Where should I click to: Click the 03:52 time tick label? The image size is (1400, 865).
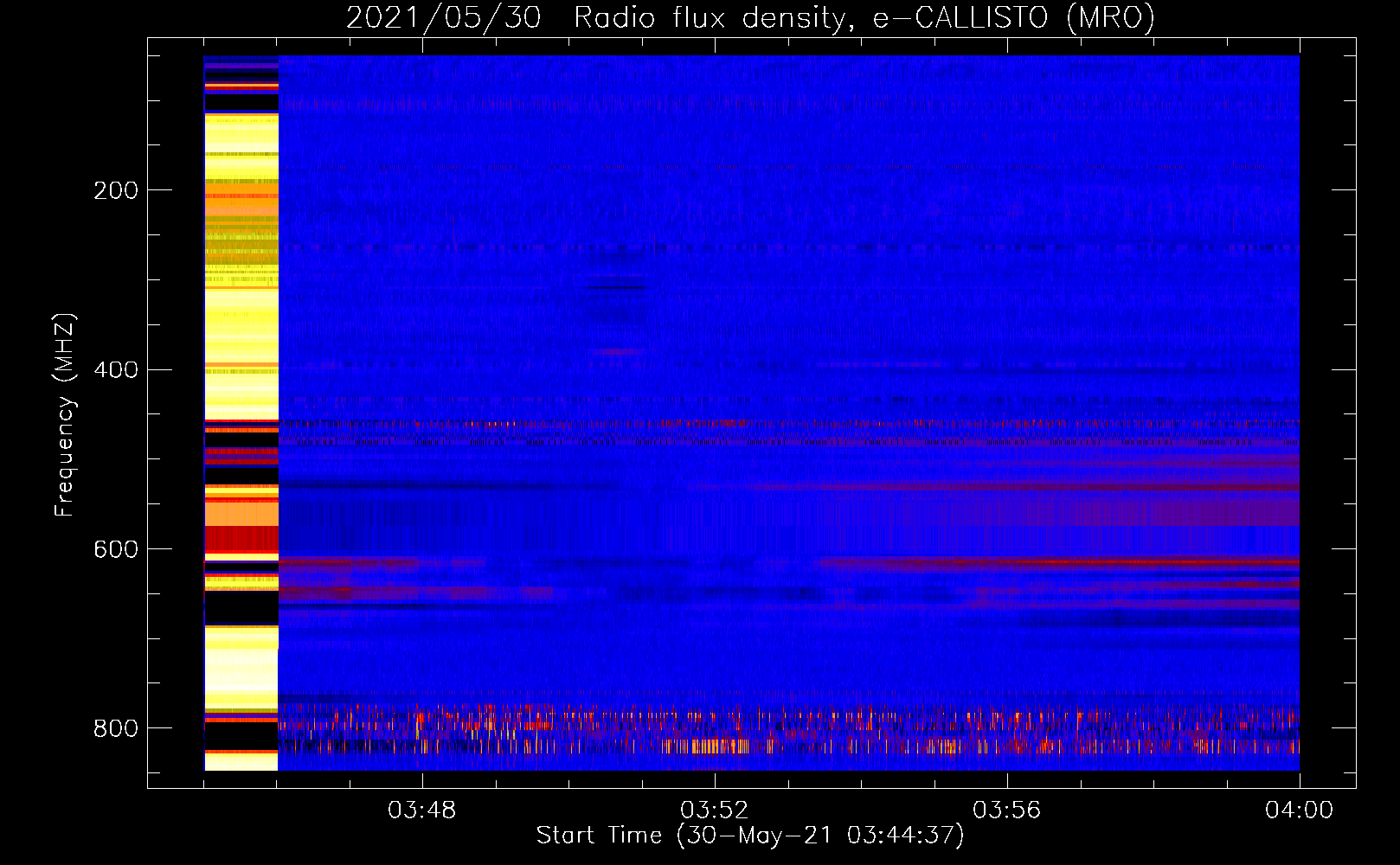715,811
